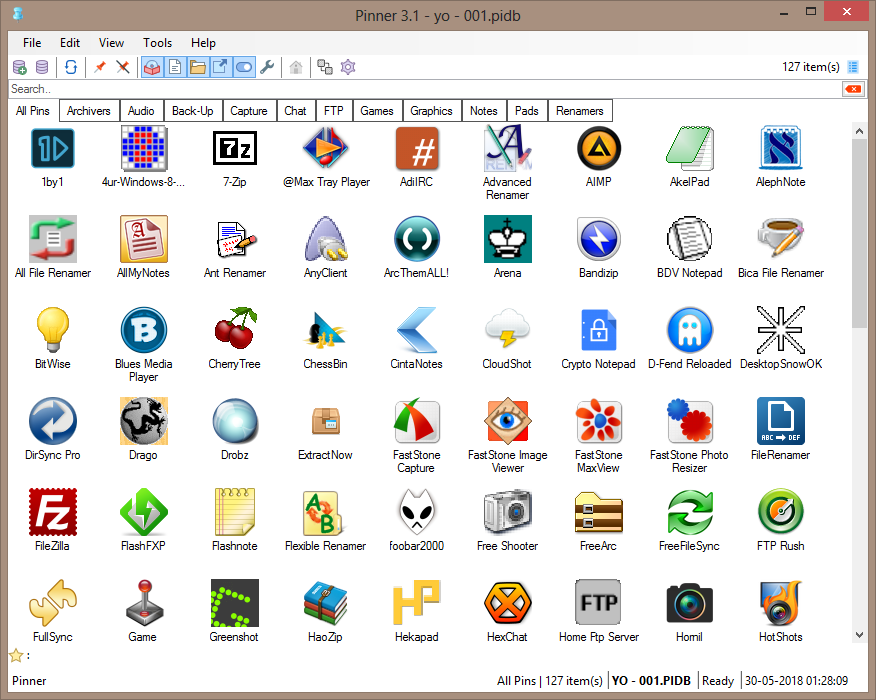This screenshot has height=700, width=876.
Task: Toggle the list view button beside item count
Action: tap(853, 67)
